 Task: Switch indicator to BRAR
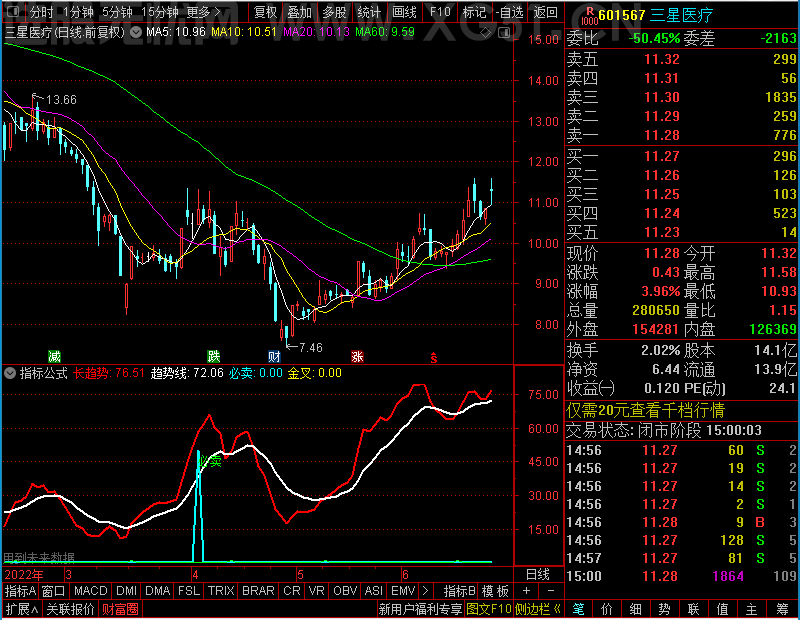point(258,591)
